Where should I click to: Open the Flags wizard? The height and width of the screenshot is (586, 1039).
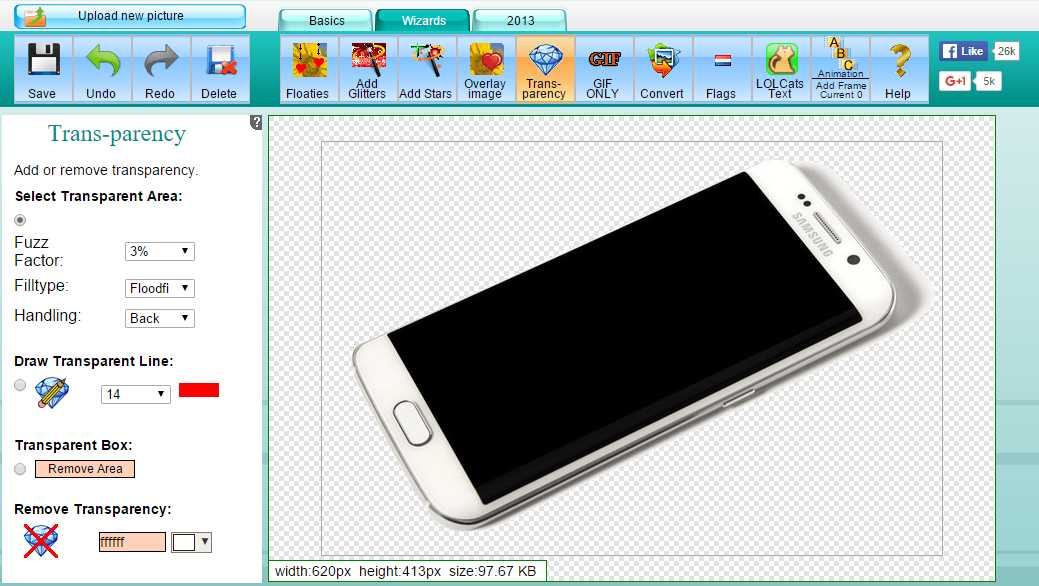pyautogui.click(x=721, y=69)
